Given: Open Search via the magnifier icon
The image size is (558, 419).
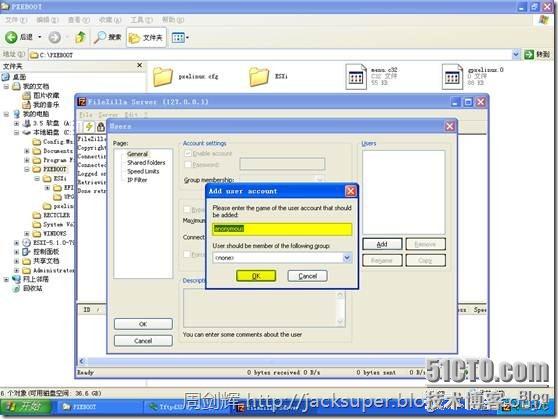Looking at the screenshot, I should [x=100, y=37].
